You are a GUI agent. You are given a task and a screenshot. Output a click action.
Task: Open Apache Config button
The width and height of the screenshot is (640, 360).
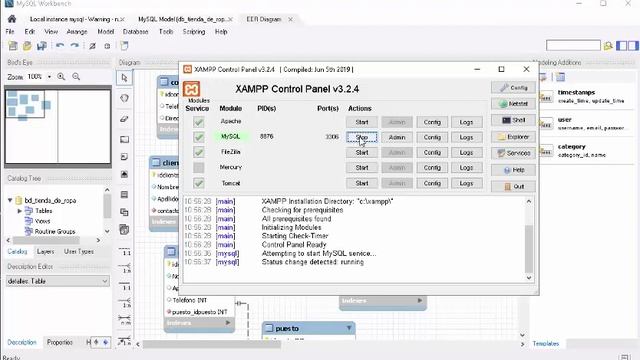click(x=432, y=122)
